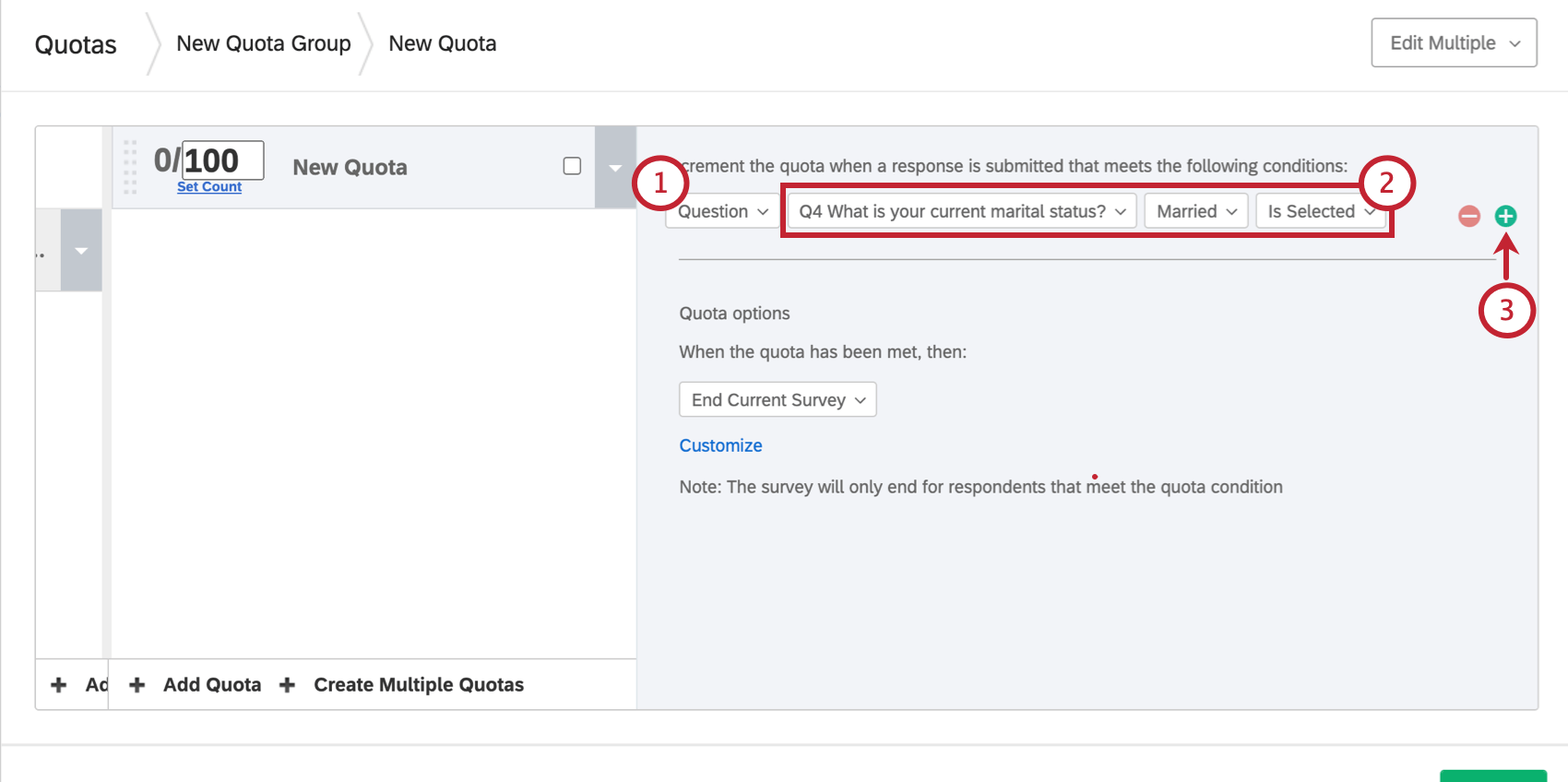Click the Set Count link

pos(209,187)
